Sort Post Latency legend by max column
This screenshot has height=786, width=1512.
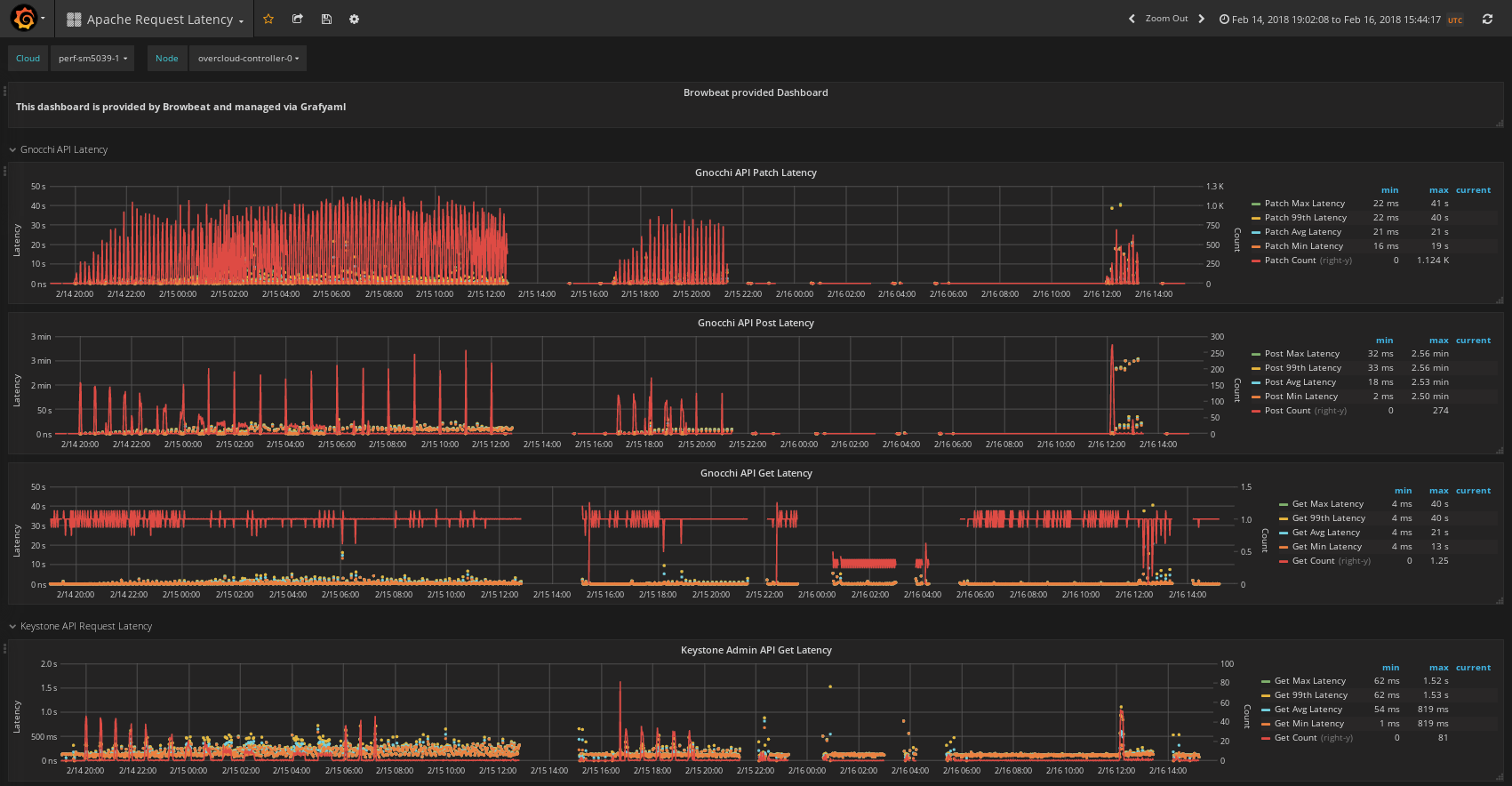click(1438, 341)
